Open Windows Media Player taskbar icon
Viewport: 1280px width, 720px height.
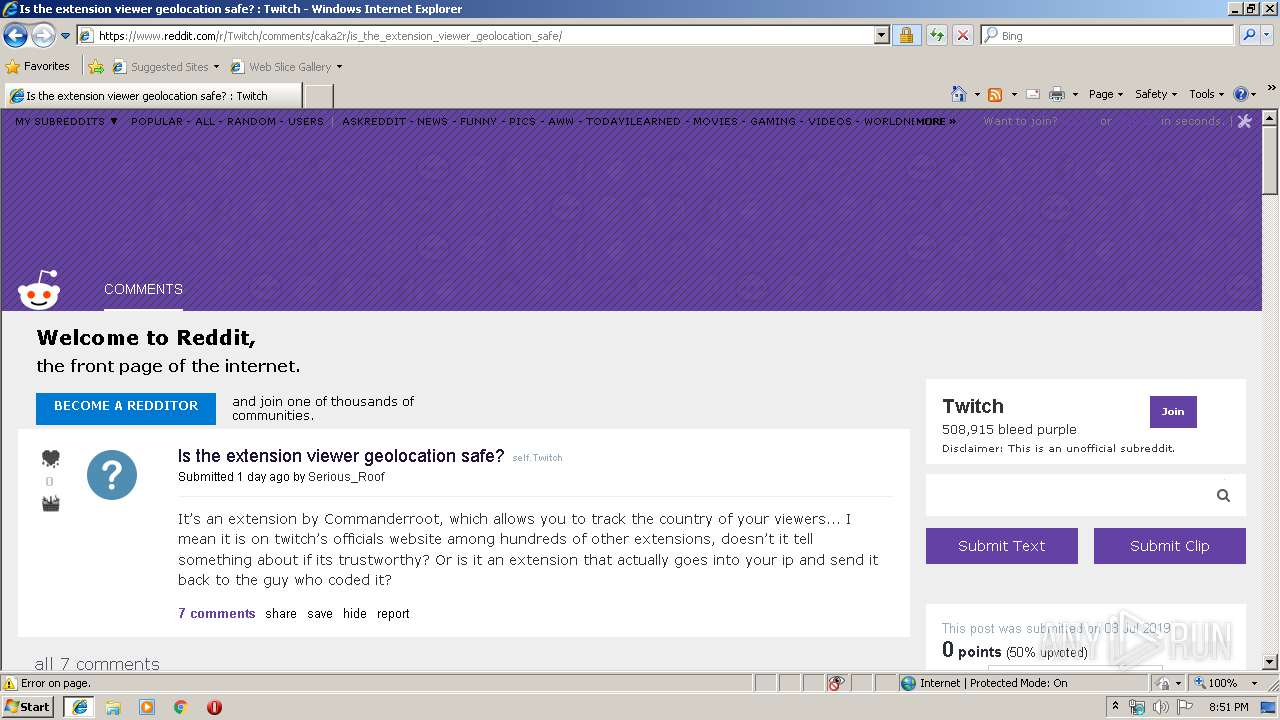point(147,707)
